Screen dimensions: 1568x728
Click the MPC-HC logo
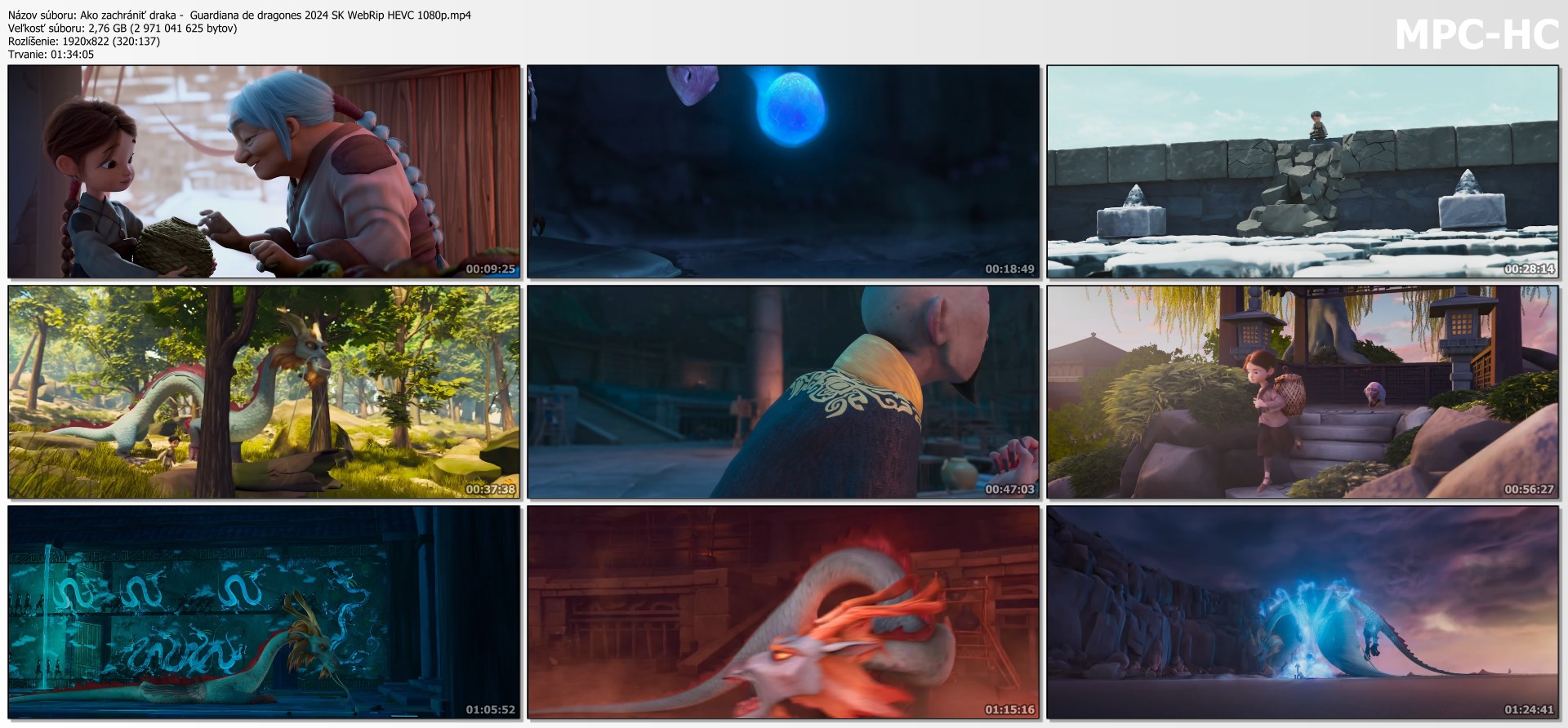pyautogui.click(x=1477, y=35)
